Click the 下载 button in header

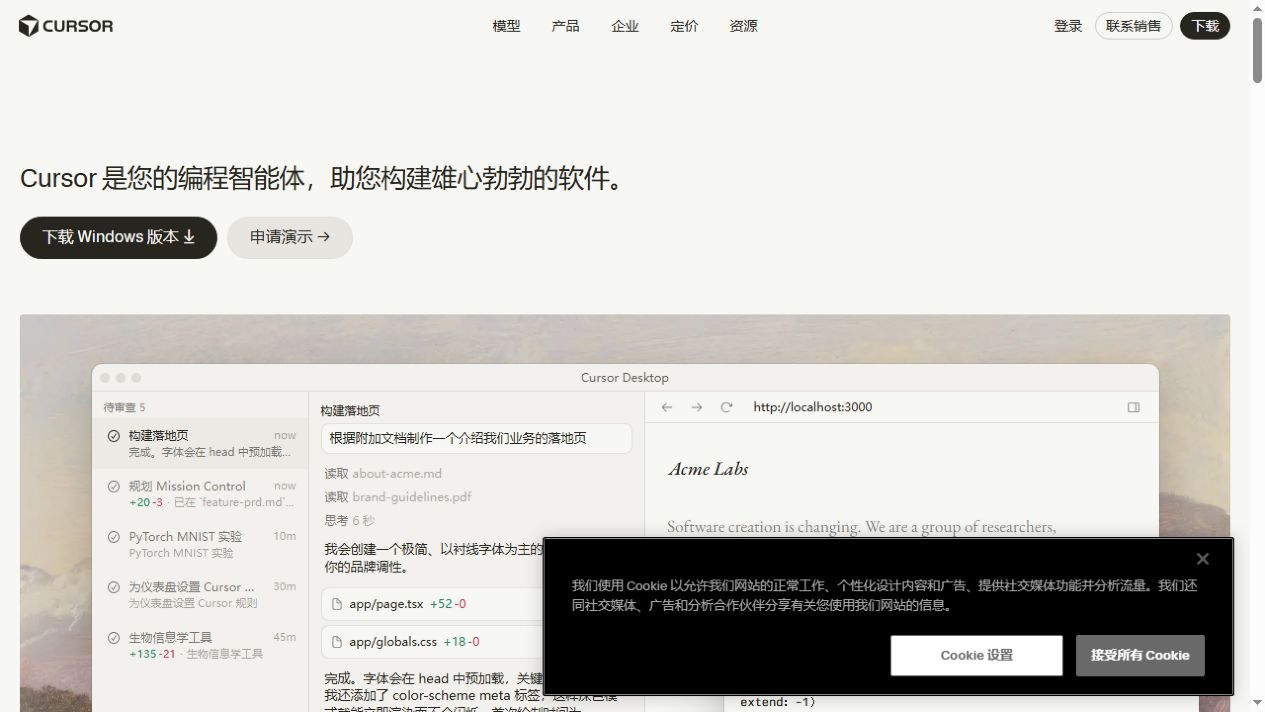[x=1205, y=26]
